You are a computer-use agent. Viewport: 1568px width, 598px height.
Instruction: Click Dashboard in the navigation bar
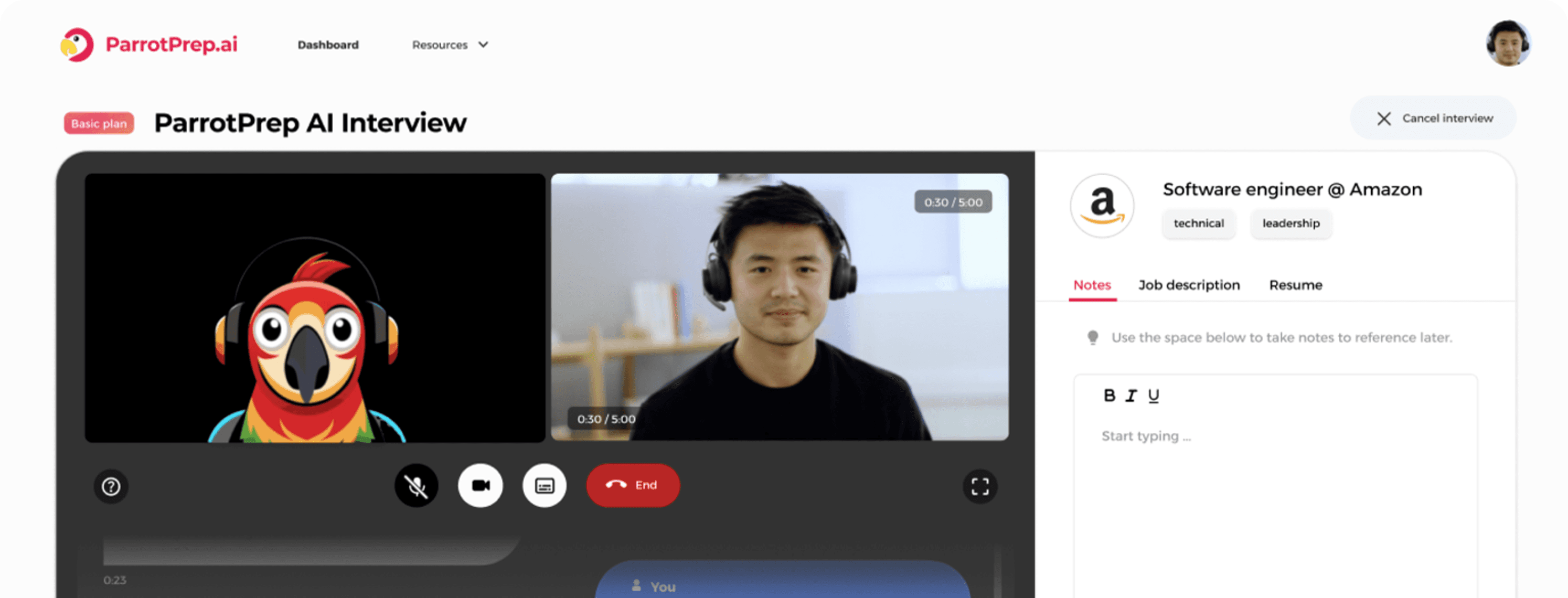click(328, 44)
